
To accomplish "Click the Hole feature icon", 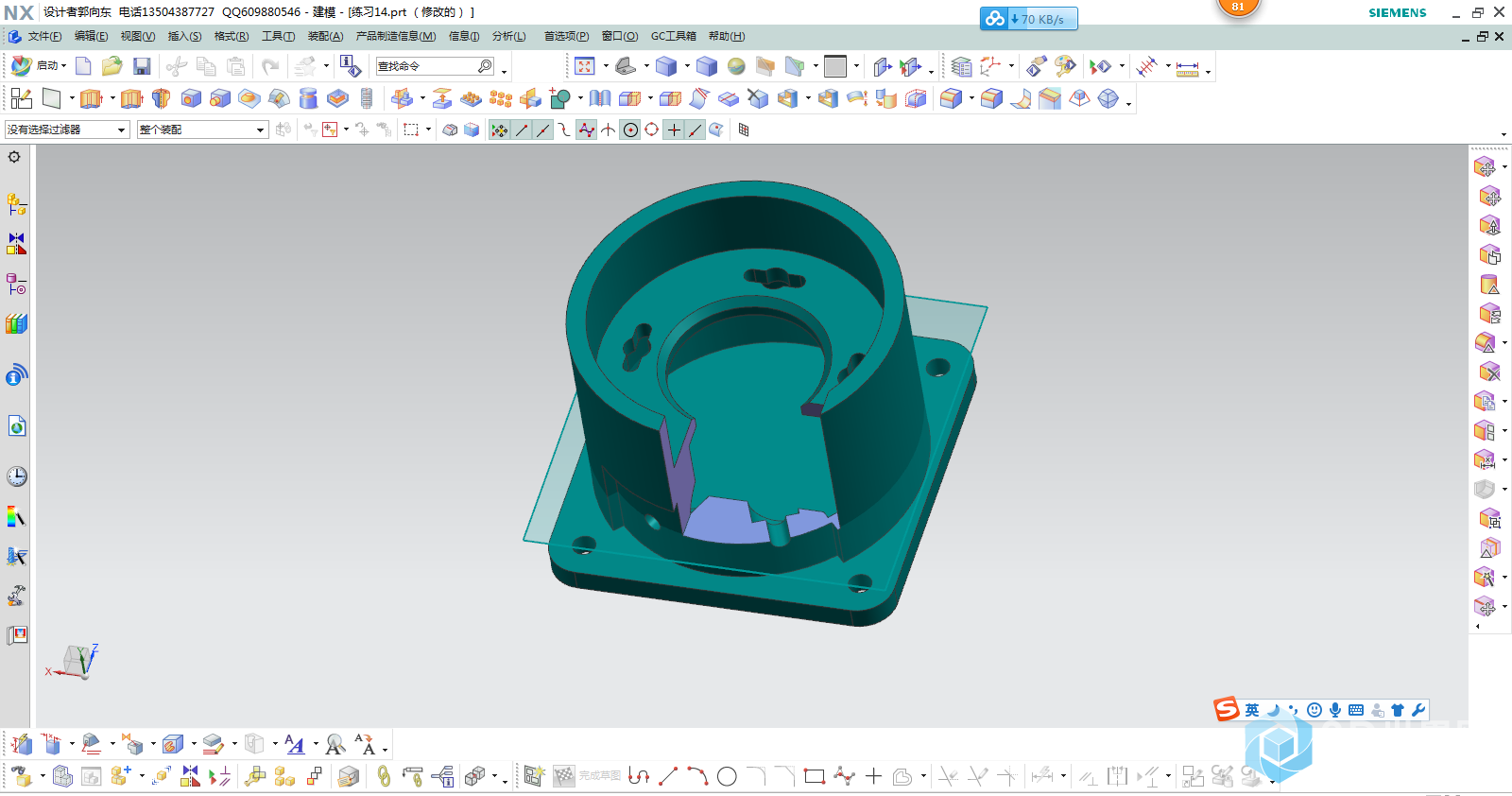I will (x=191, y=98).
